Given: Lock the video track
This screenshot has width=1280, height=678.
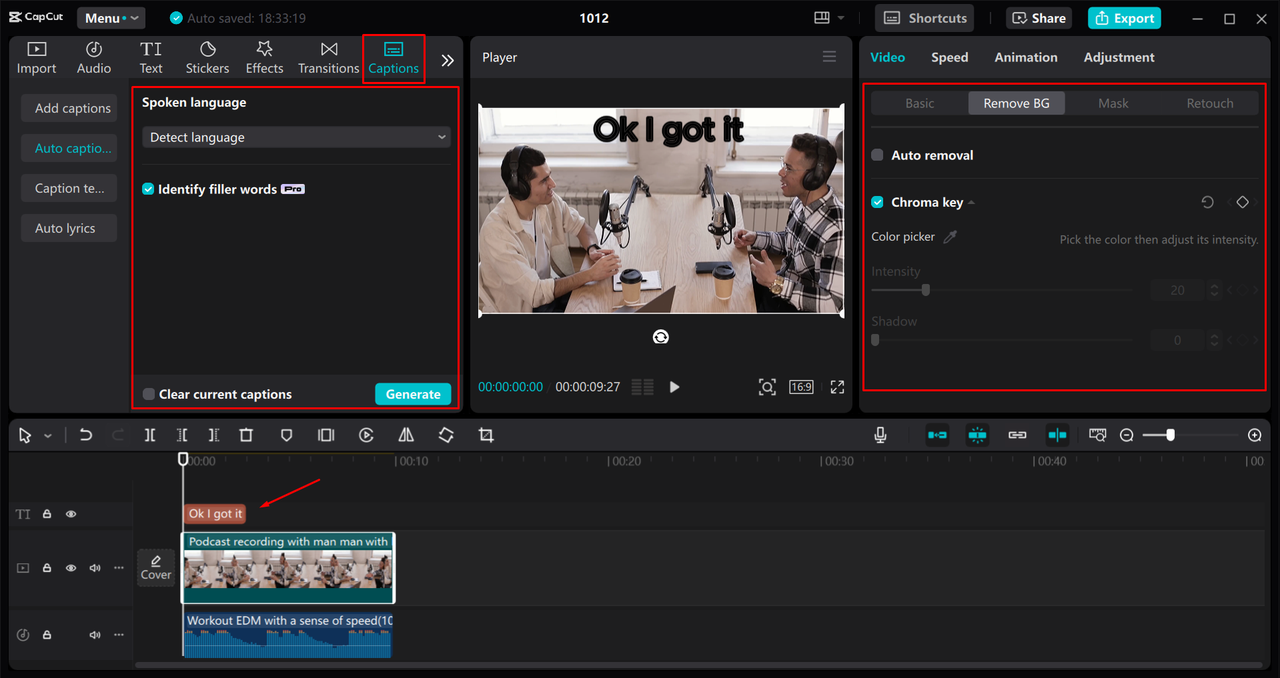Looking at the screenshot, I should pos(47,568).
